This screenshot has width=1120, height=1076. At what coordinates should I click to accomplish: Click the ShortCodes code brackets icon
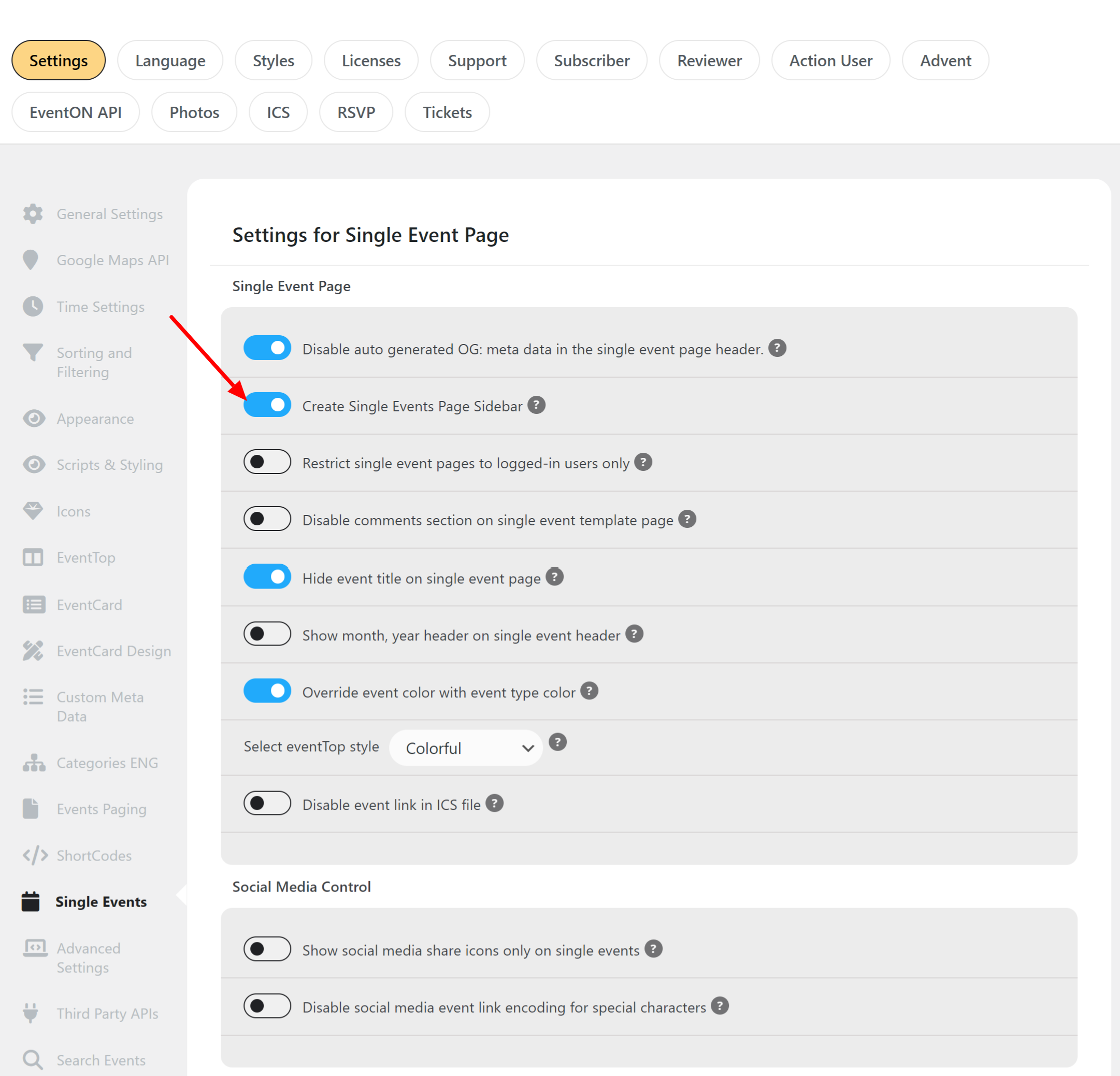click(x=35, y=855)
